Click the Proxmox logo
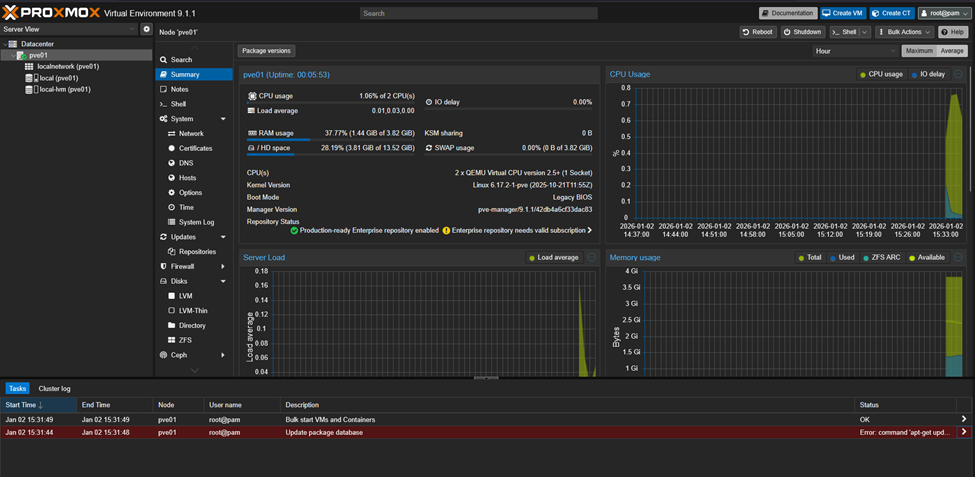The height and width of the screenshot is (477, 975). coord(49,13)
